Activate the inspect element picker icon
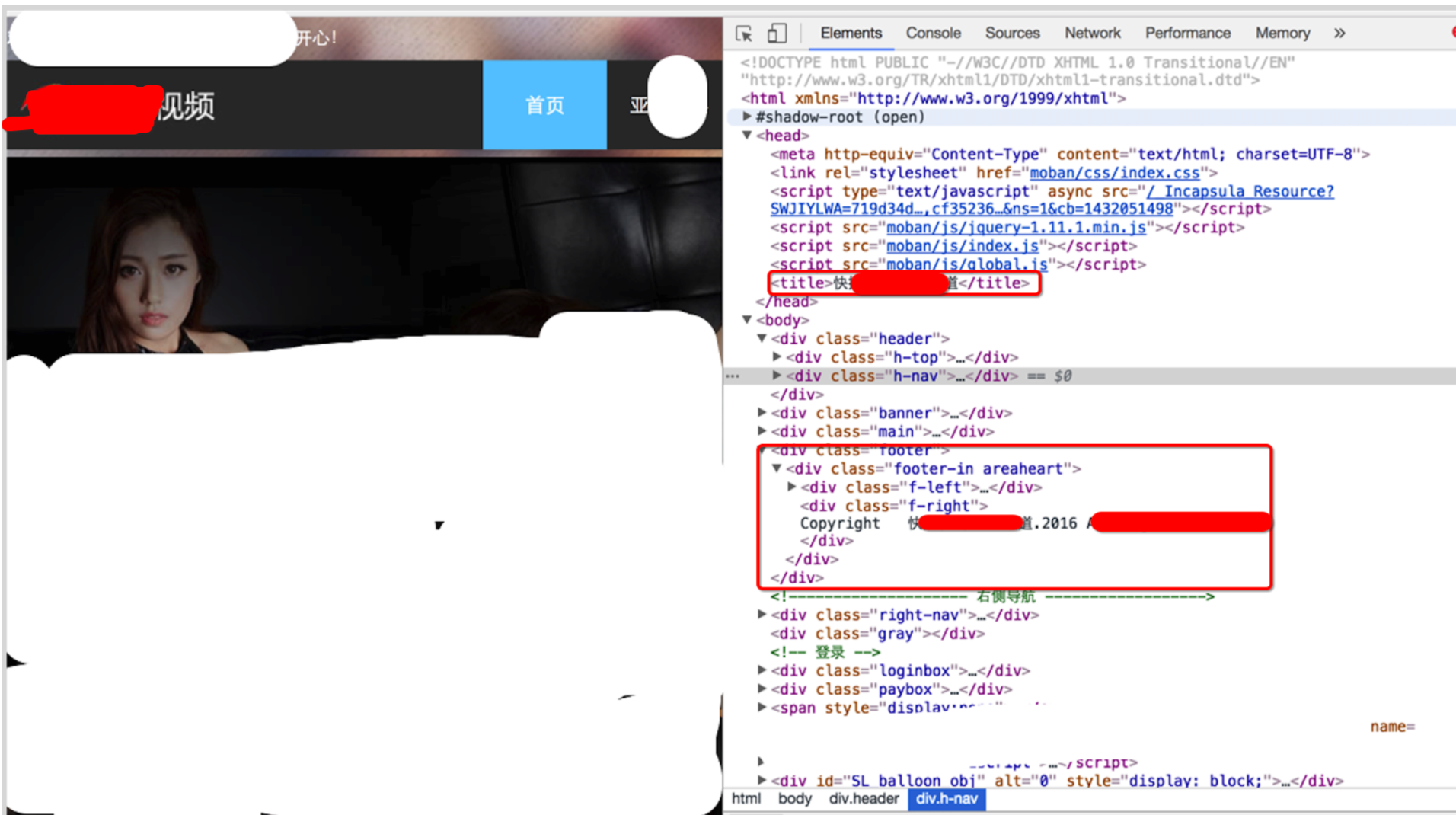The width and height of the screenshot is (1456, 815). [x=744, y=34]
